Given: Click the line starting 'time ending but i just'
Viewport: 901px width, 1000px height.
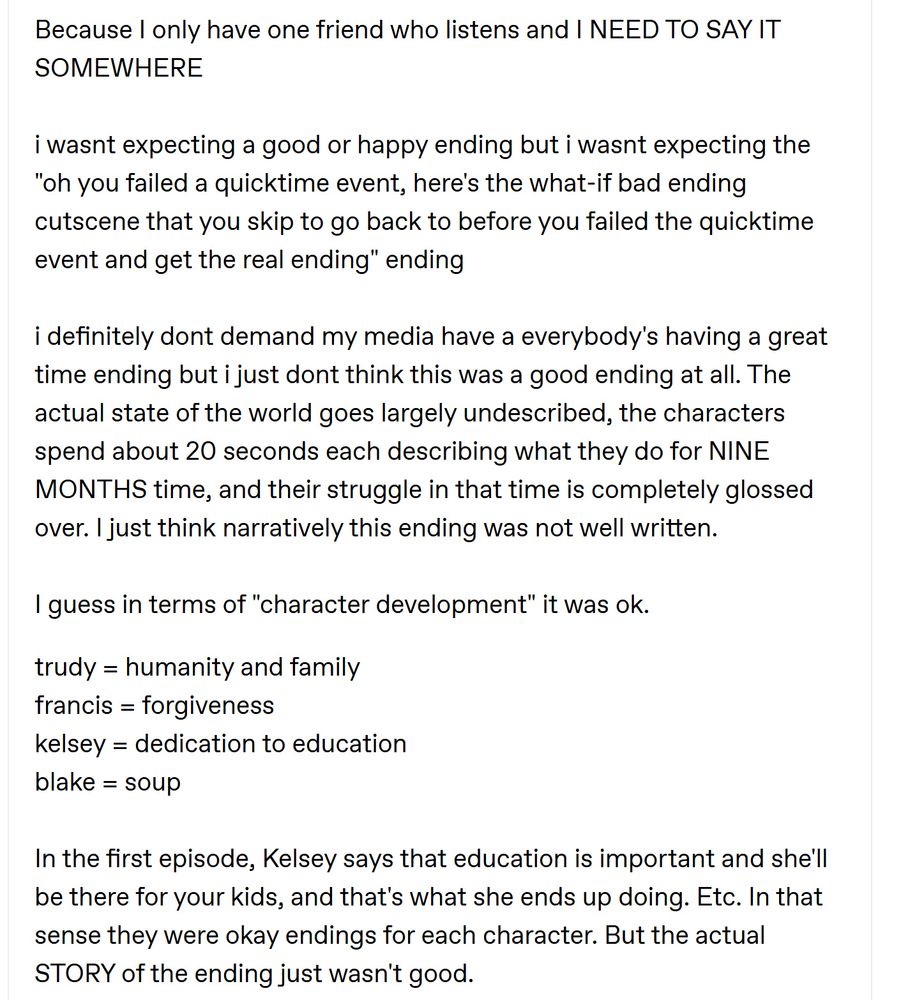Looking at the screenshot, I should point(413,374).
